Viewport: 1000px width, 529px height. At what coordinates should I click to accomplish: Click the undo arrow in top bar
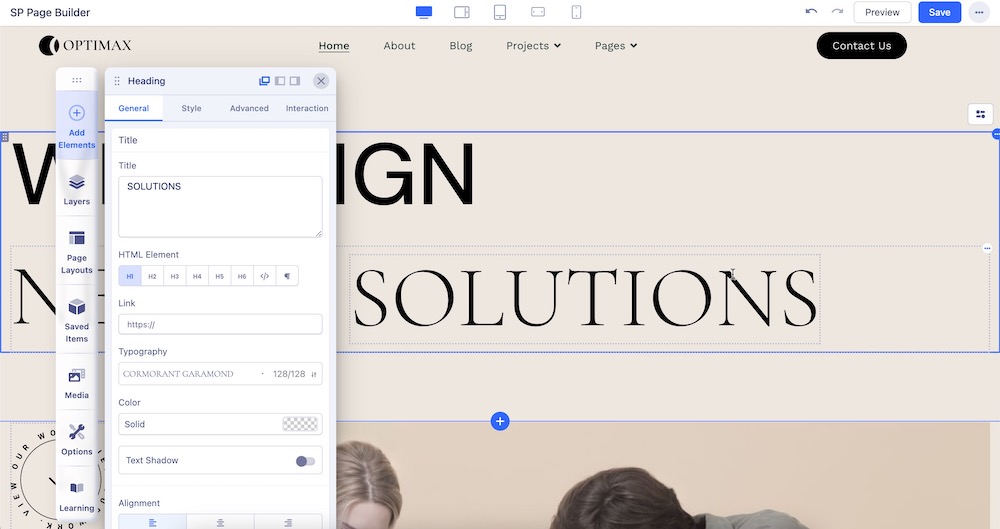click(811, 12)
